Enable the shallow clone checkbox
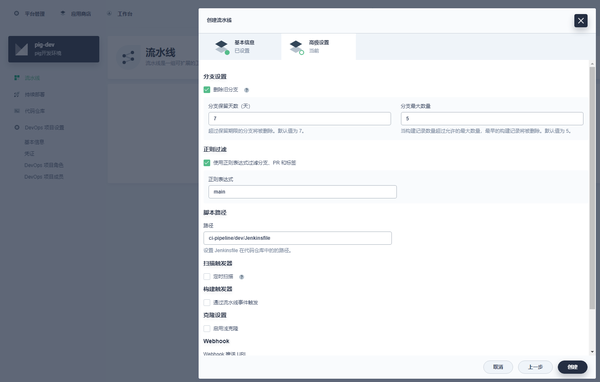This screenshot has width=600, height=382. [207, 328]
